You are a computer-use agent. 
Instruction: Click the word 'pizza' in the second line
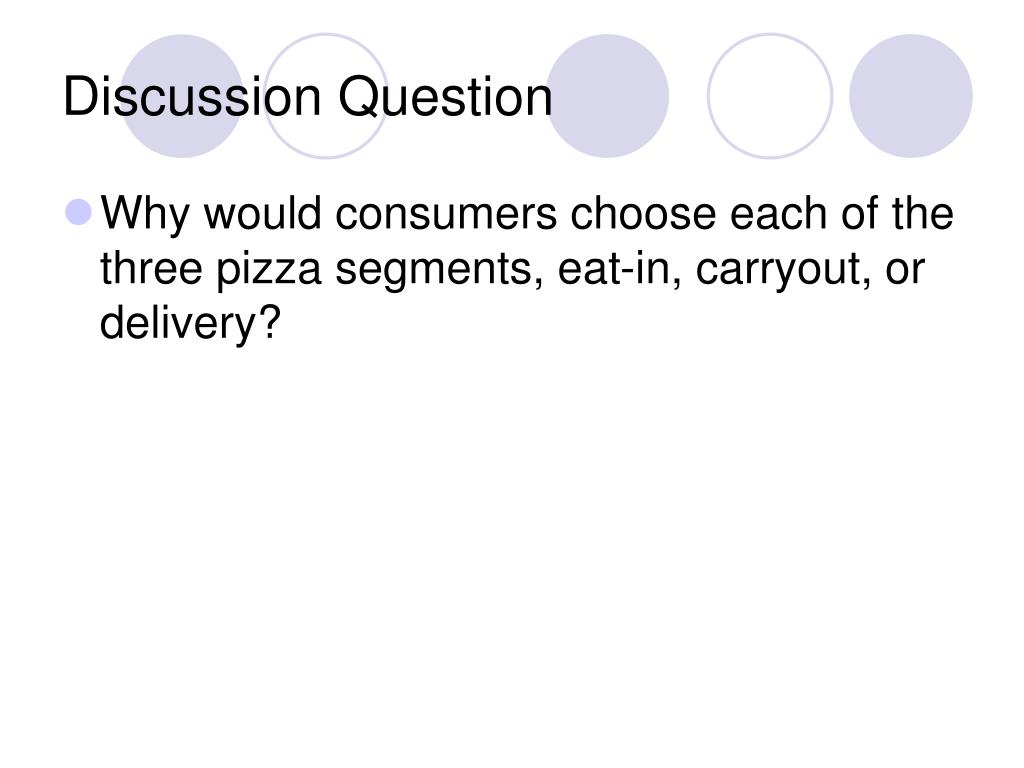(x=268, y=269)
